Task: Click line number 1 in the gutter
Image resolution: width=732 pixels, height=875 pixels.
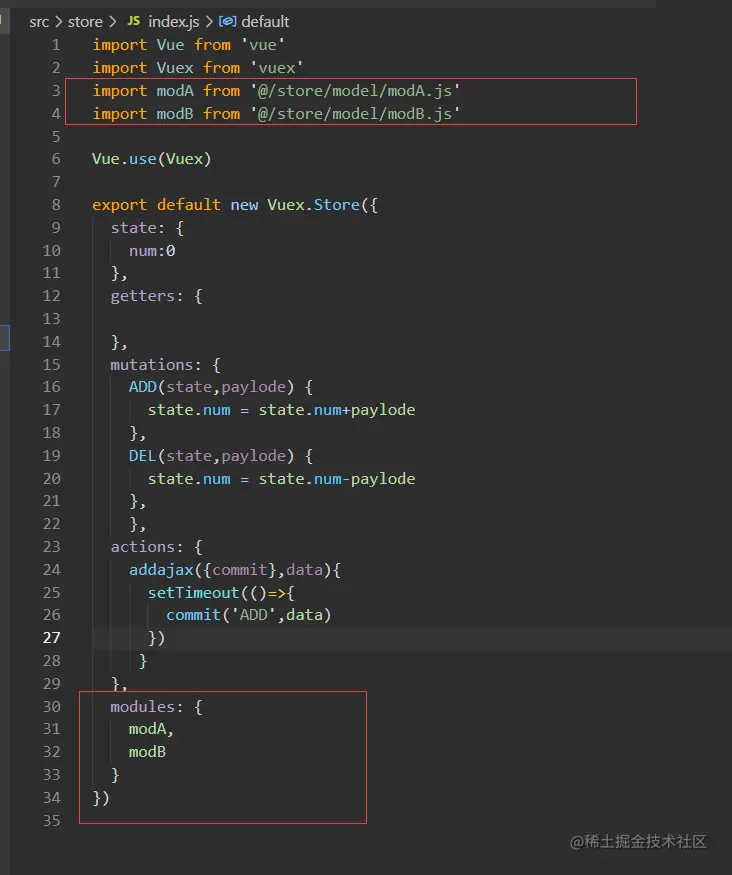Action: coord(56,45)
